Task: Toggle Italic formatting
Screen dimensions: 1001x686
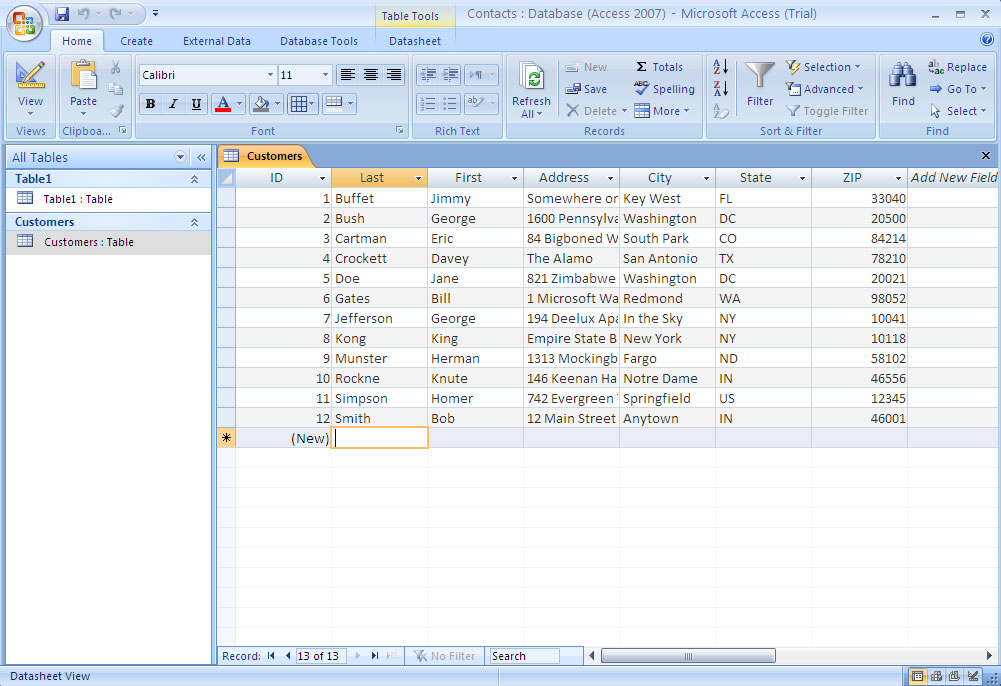Action: (x=173, y=103)
